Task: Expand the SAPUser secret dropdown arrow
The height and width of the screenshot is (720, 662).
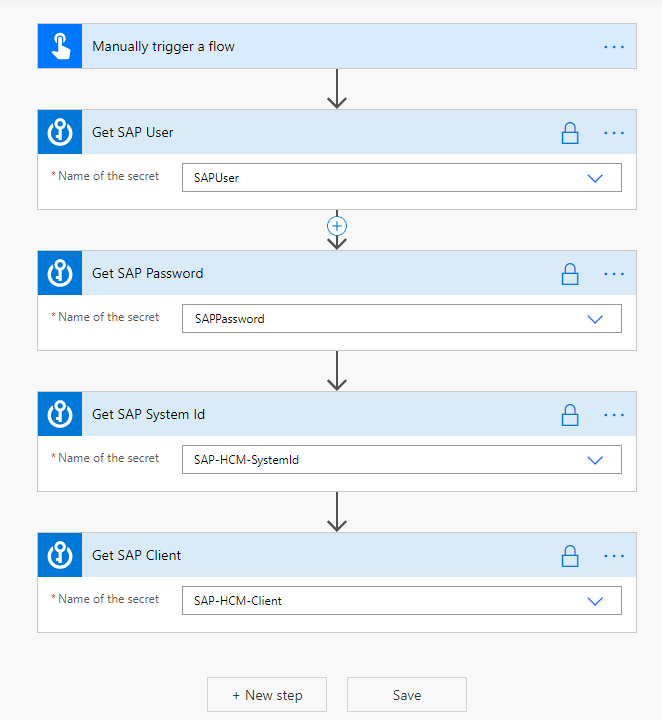Action: pos(595,178)
